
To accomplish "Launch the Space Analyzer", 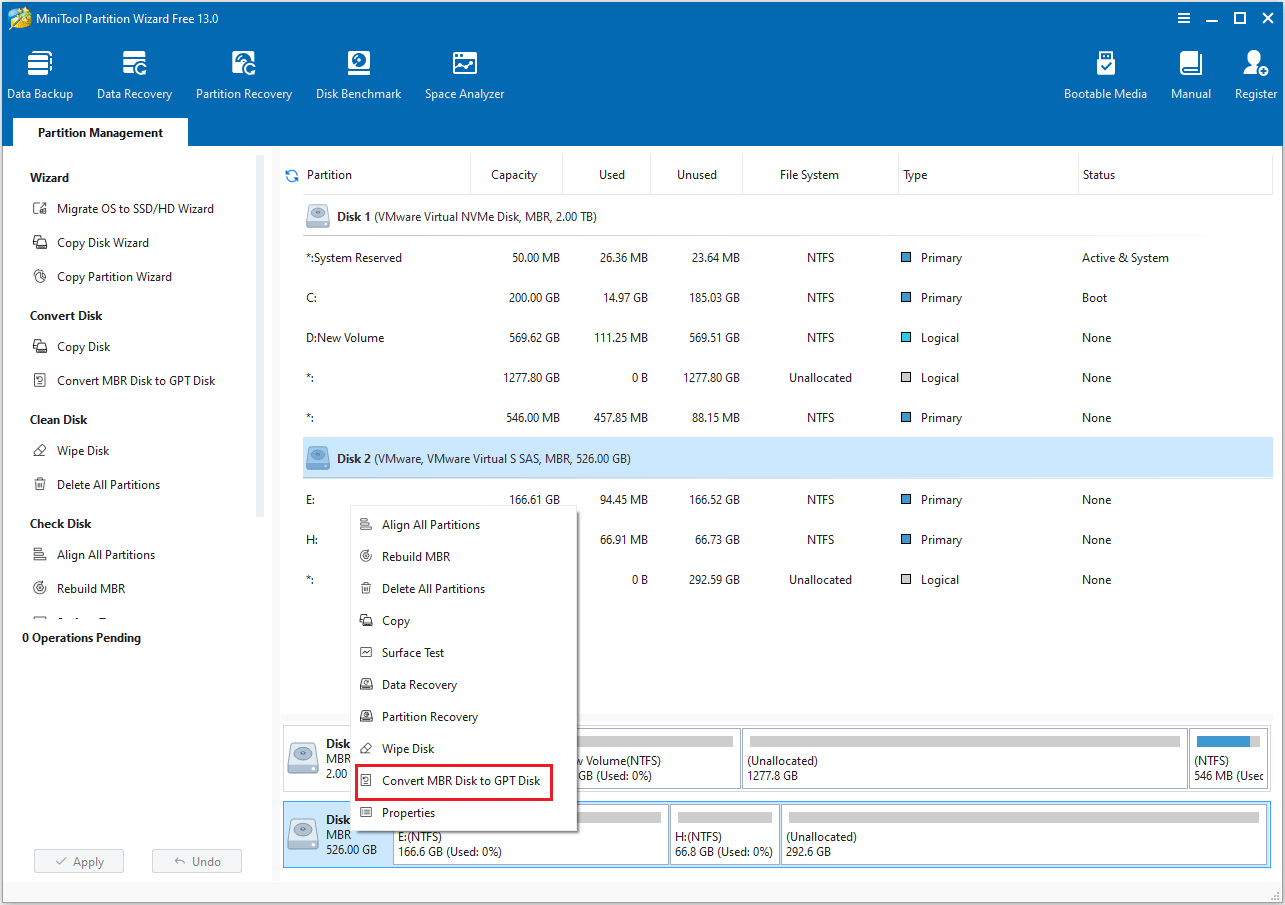I will (x=463, y=72).
